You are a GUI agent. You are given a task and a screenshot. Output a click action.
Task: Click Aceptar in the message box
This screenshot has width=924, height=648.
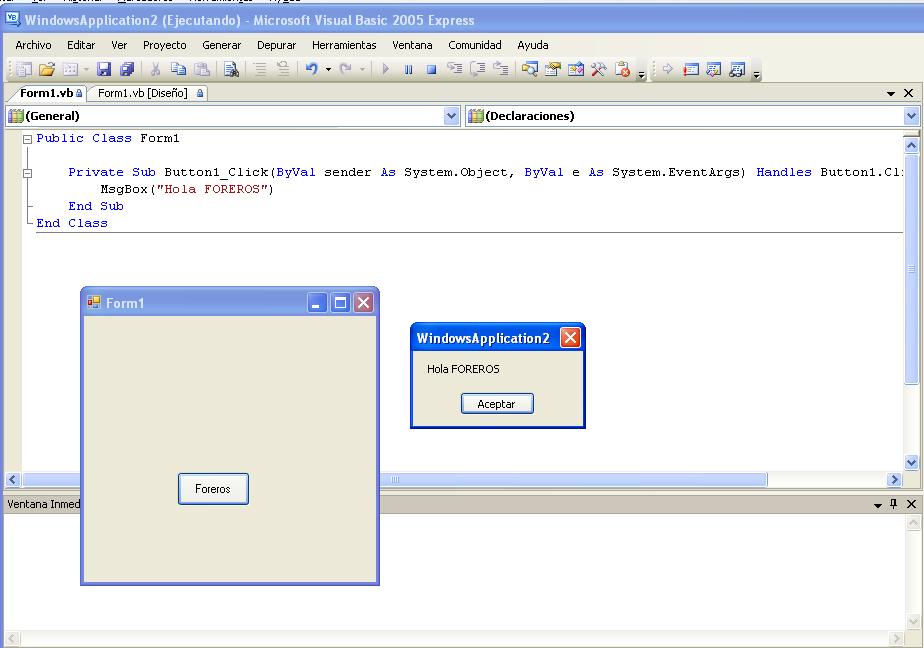[497, 404]
